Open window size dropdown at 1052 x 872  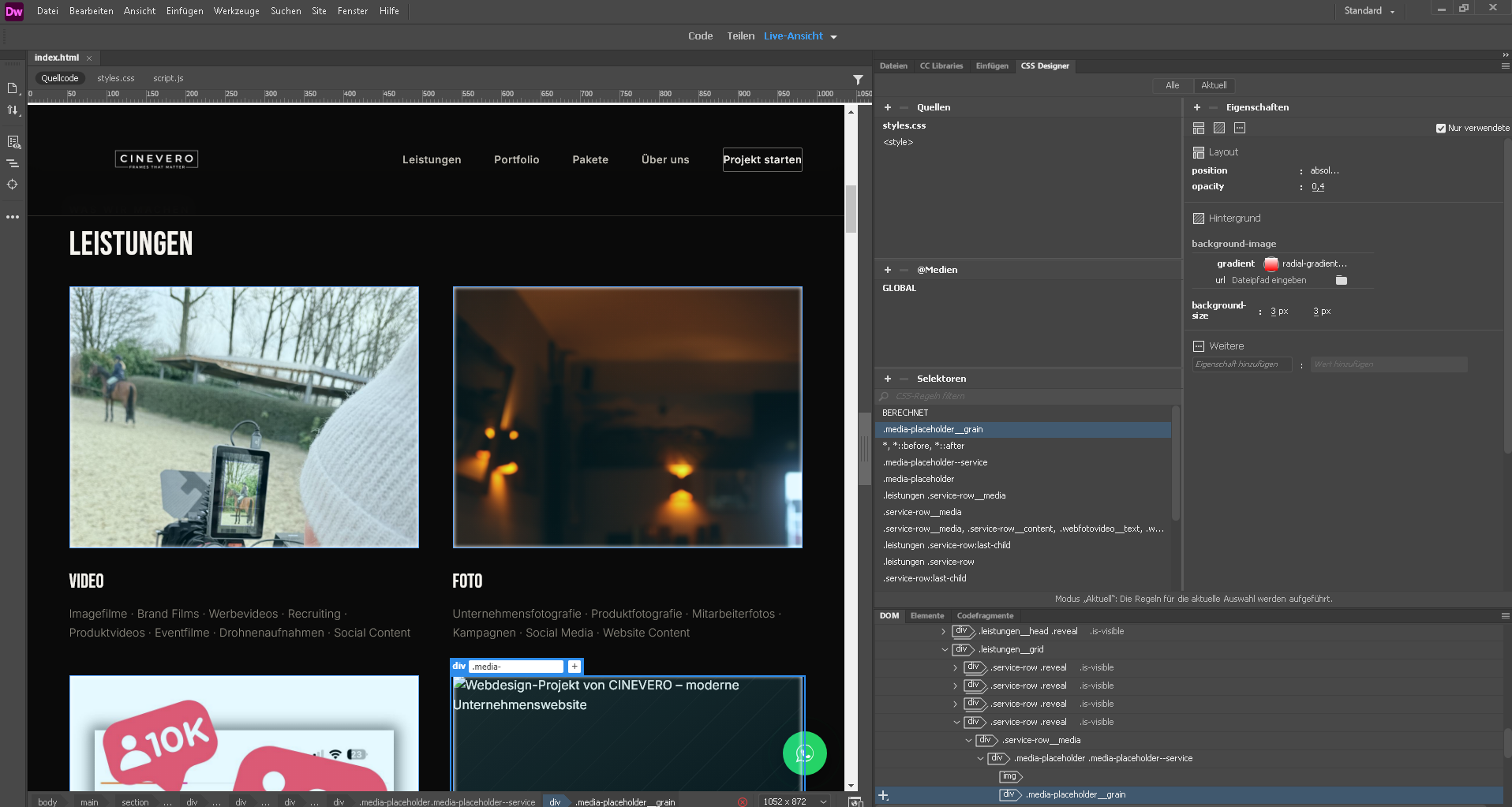point(823,801)
